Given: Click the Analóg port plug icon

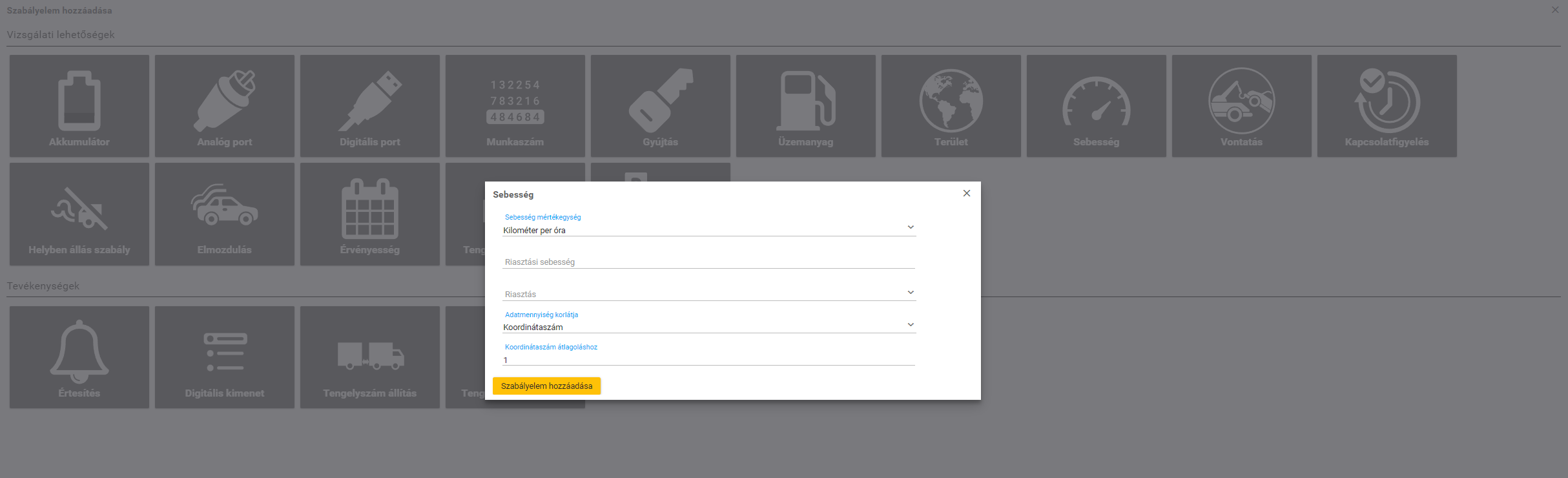Looking at the screenshot, I should [225, 101].
